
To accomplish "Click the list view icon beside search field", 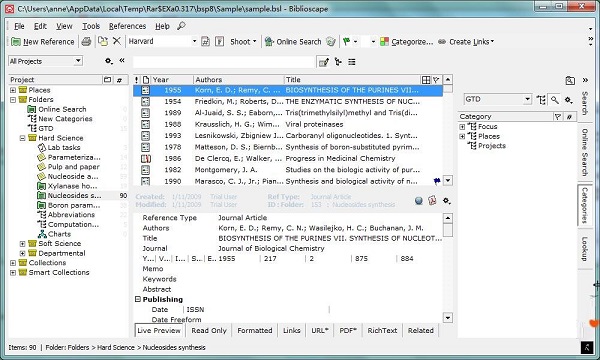I will pyautogui.click(x=352, y=62).
